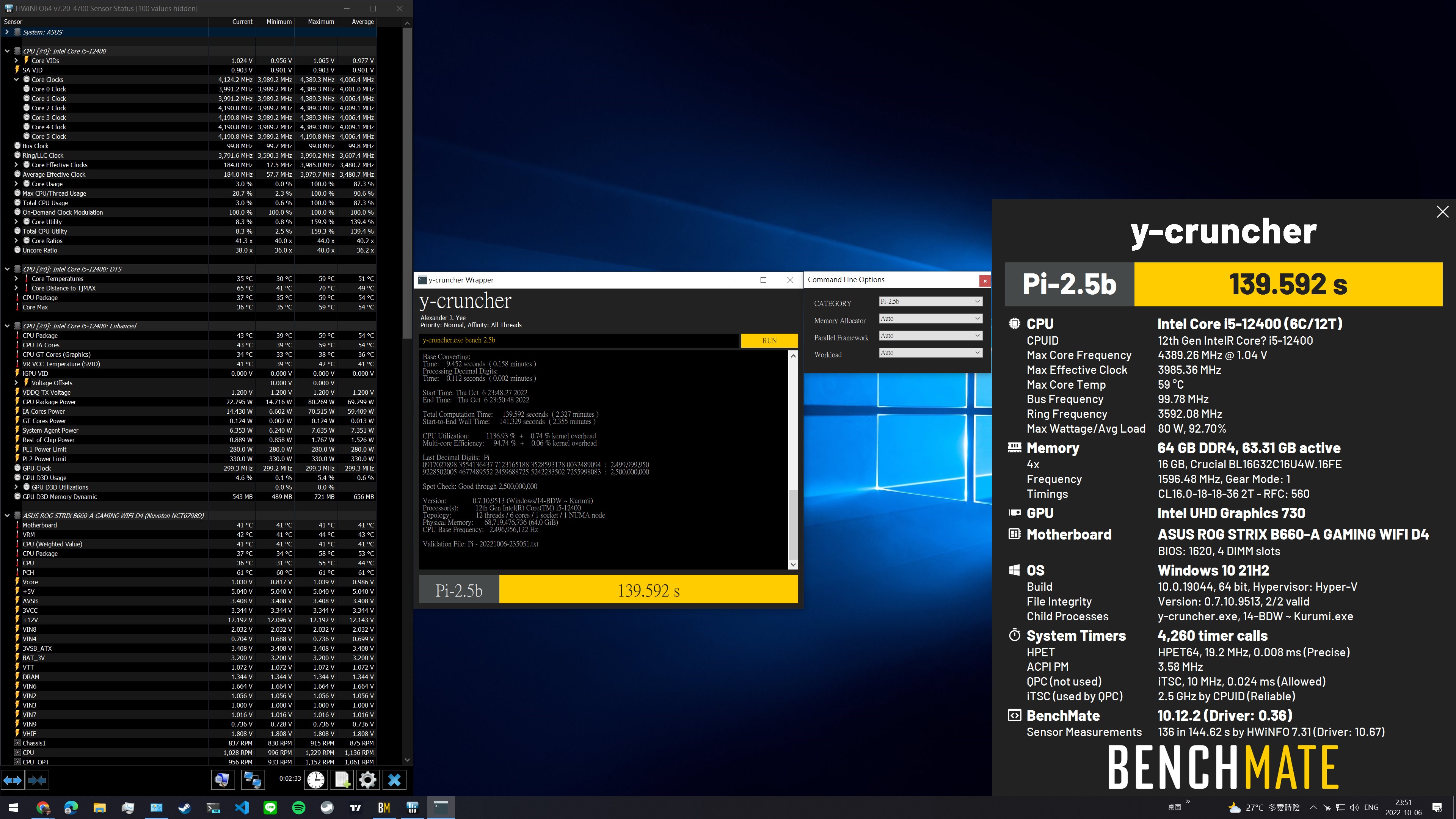The height and width of the screenshot is (819, 1456).
Task: Click HWiNFO Minimum column header
Action: click(x=275, y=22)
